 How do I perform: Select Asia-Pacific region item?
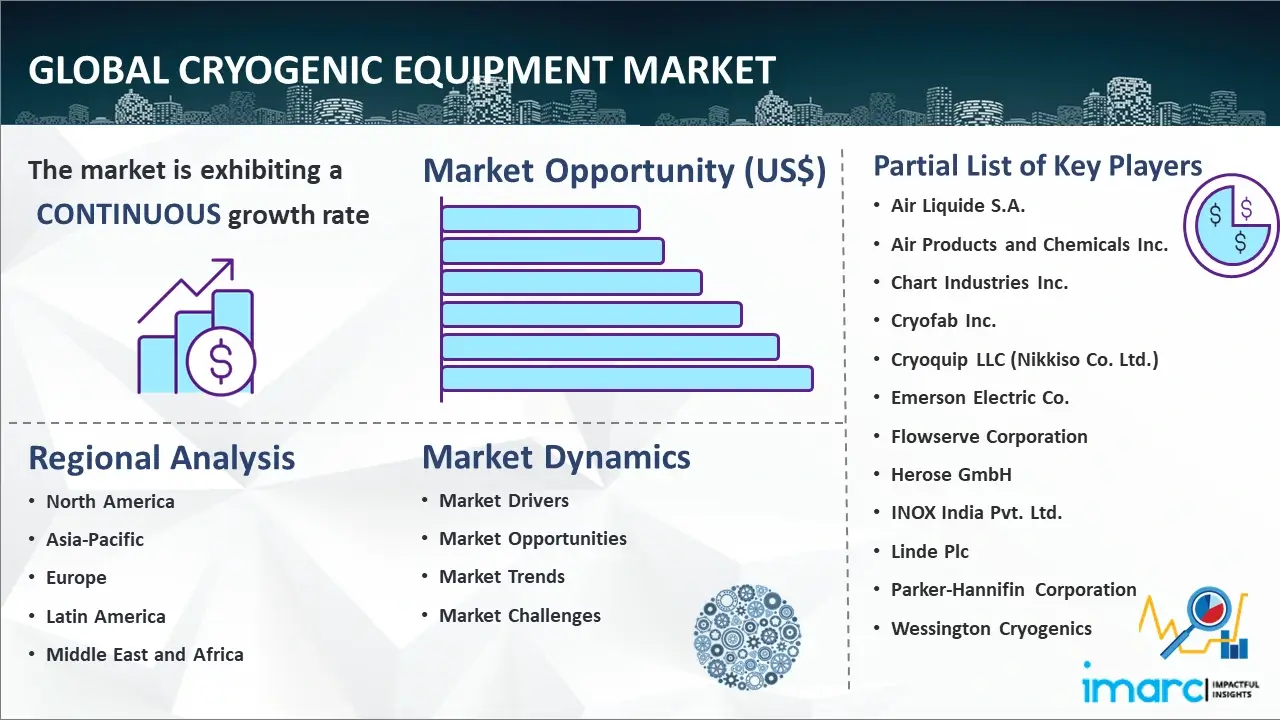click(x=95, y=540)
